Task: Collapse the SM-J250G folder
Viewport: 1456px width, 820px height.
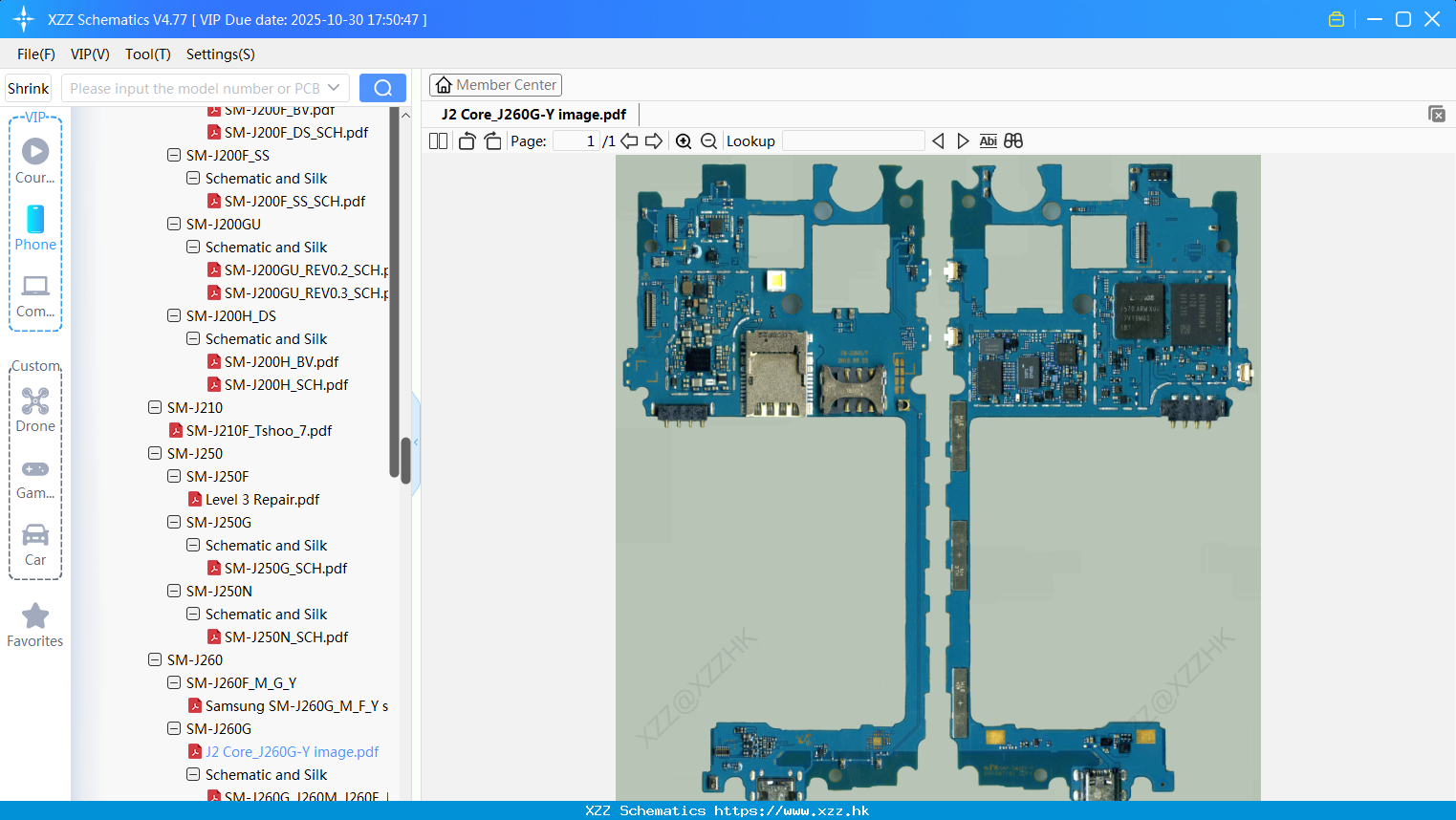Action: (174, 522)
